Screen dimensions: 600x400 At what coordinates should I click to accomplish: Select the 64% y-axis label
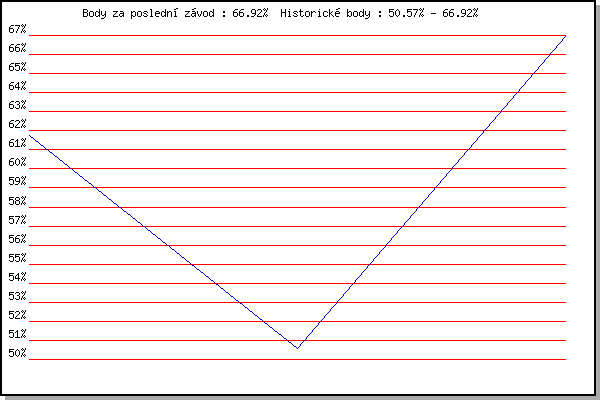pyautogui.click(x=17, y=86)
